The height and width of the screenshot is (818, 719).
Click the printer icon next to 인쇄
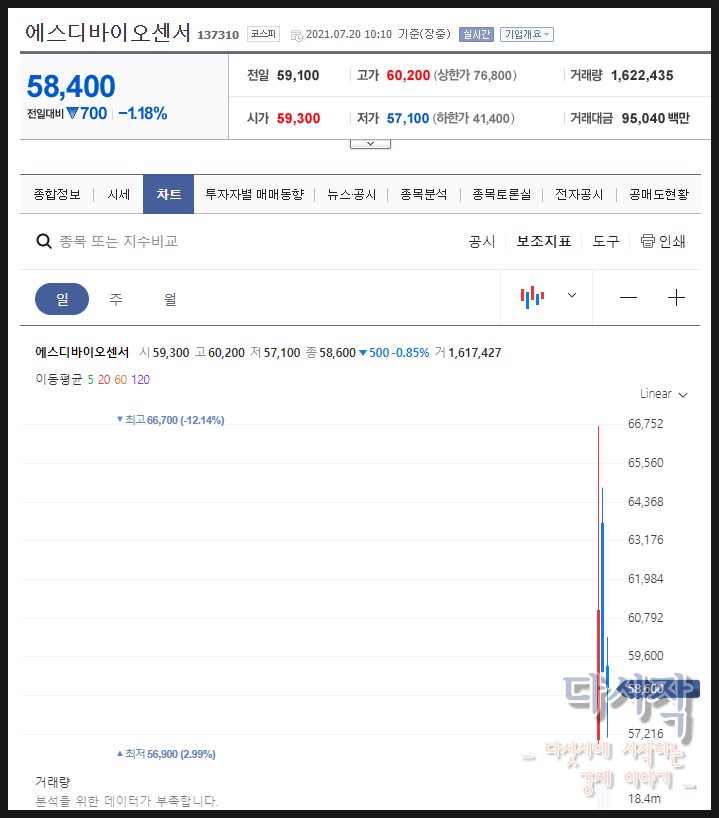coord(648,241)
